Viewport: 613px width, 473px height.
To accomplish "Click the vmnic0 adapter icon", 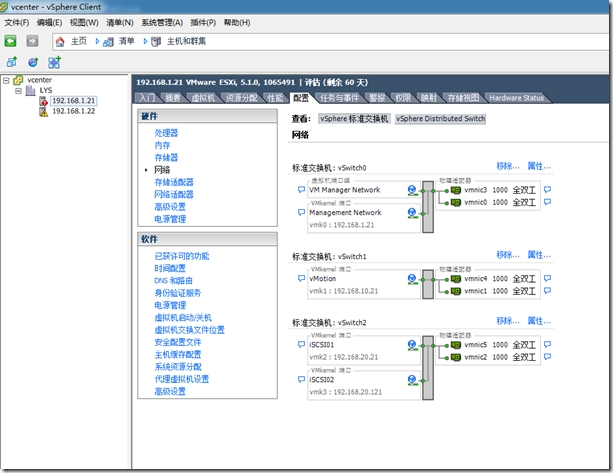I will point(456,202).
